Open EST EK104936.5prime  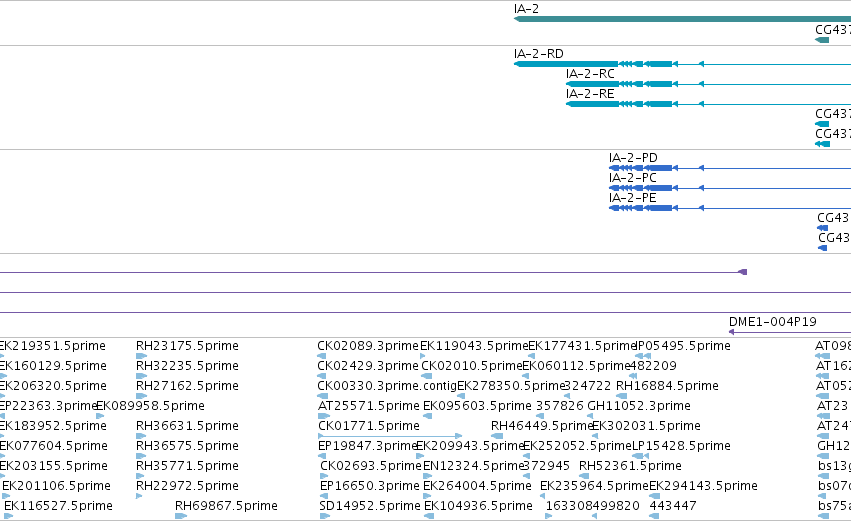tap(478, 506)
